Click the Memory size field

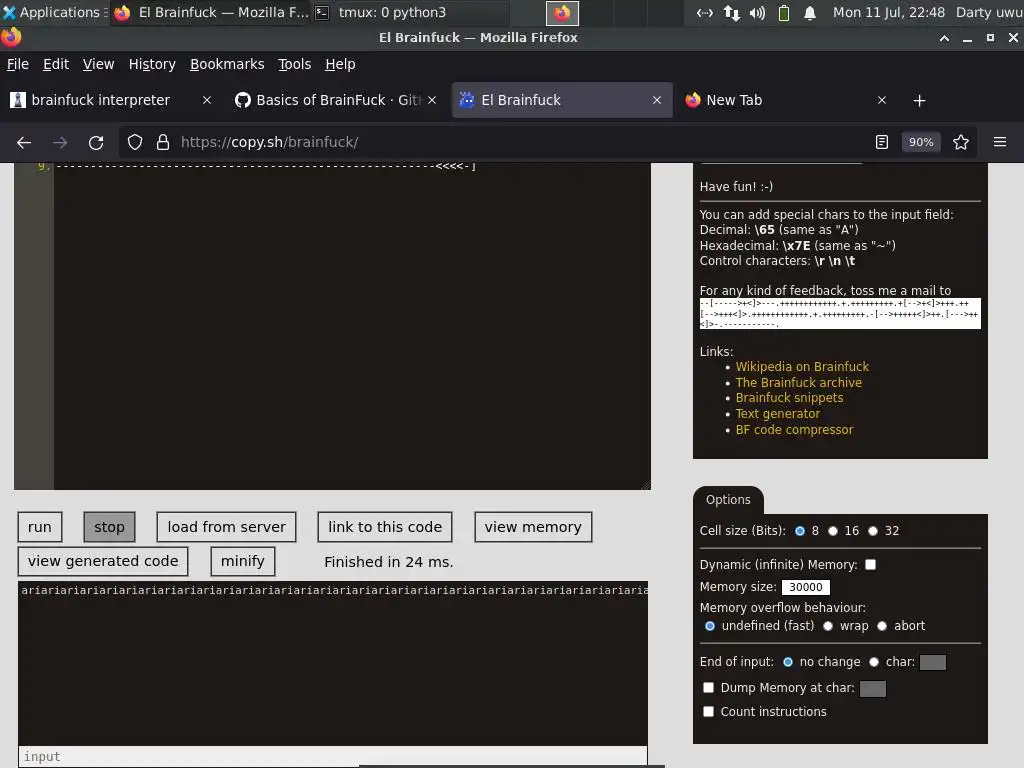click(x=805, y=587)
